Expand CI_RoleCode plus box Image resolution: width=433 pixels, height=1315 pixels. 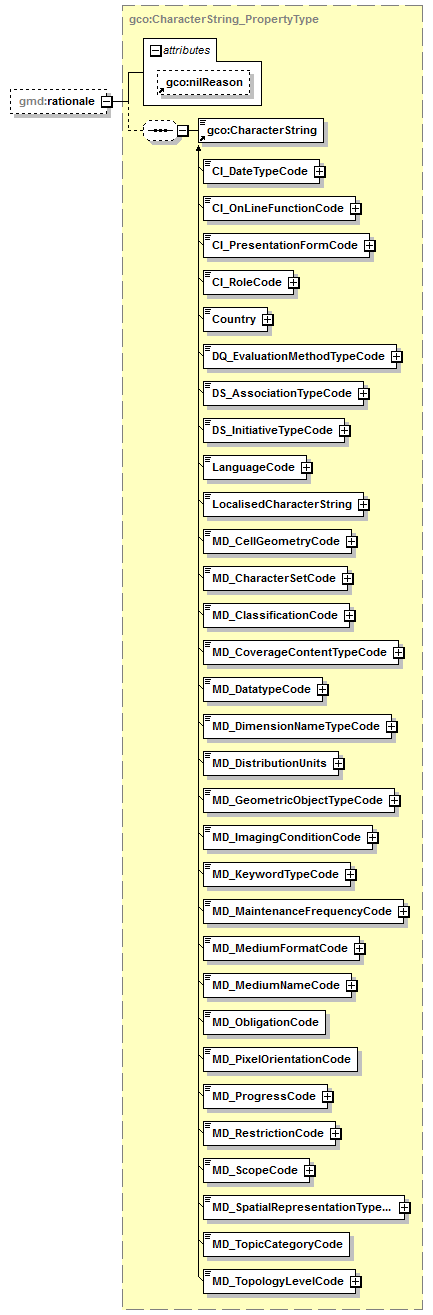coord(293,283)
